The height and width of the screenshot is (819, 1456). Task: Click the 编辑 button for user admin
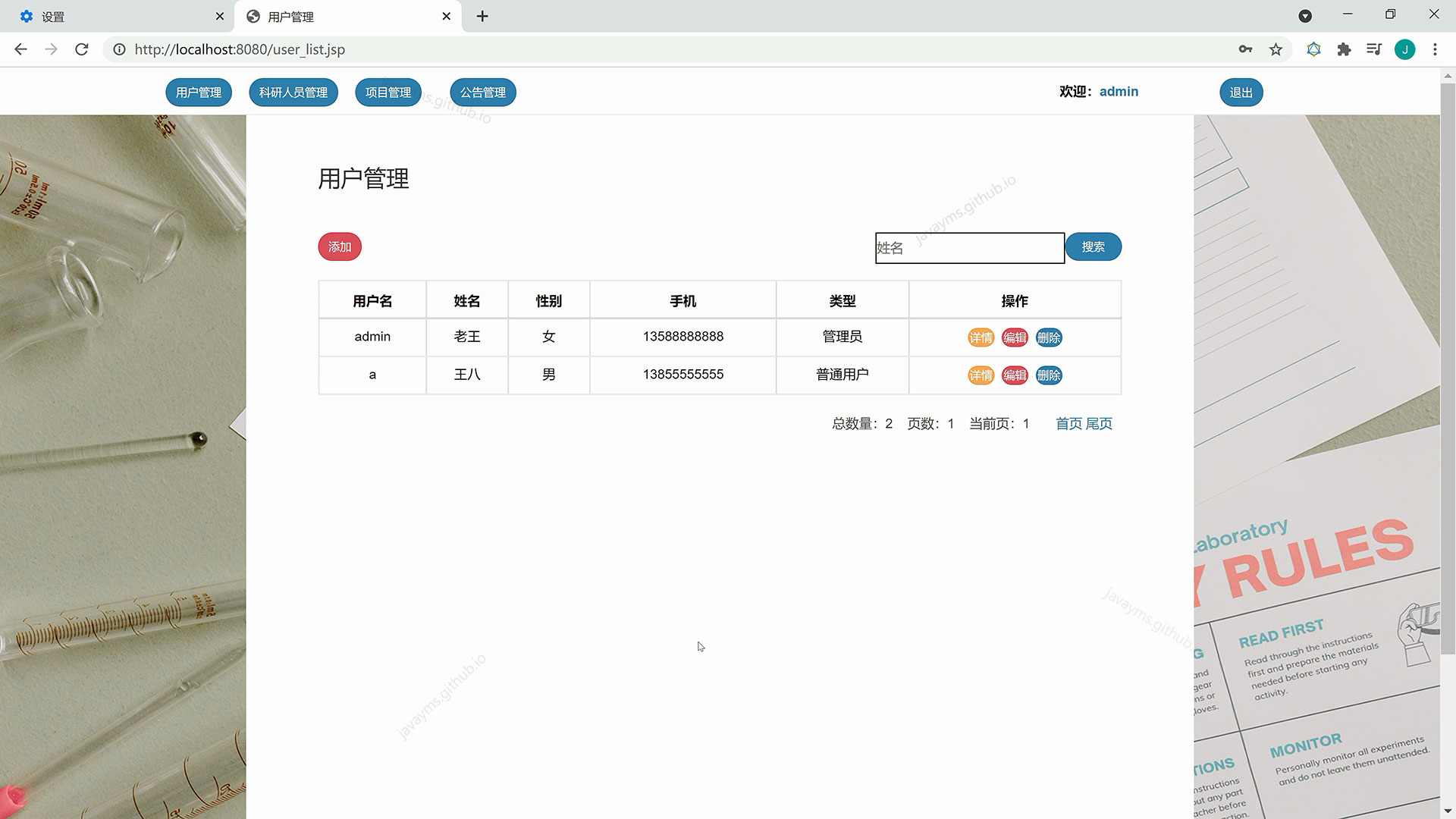(1015, 337)
